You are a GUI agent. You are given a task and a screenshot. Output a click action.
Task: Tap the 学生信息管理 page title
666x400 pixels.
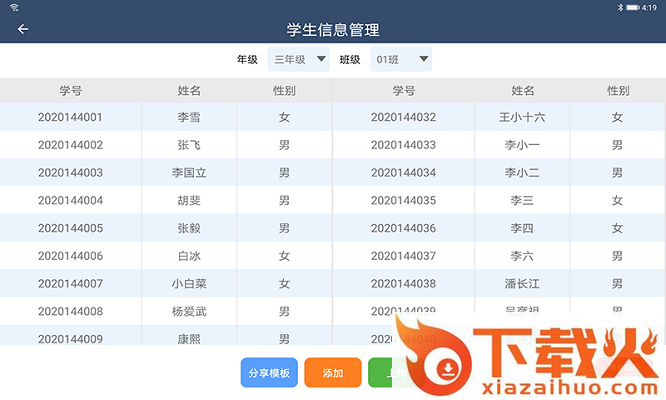(333, 30)
